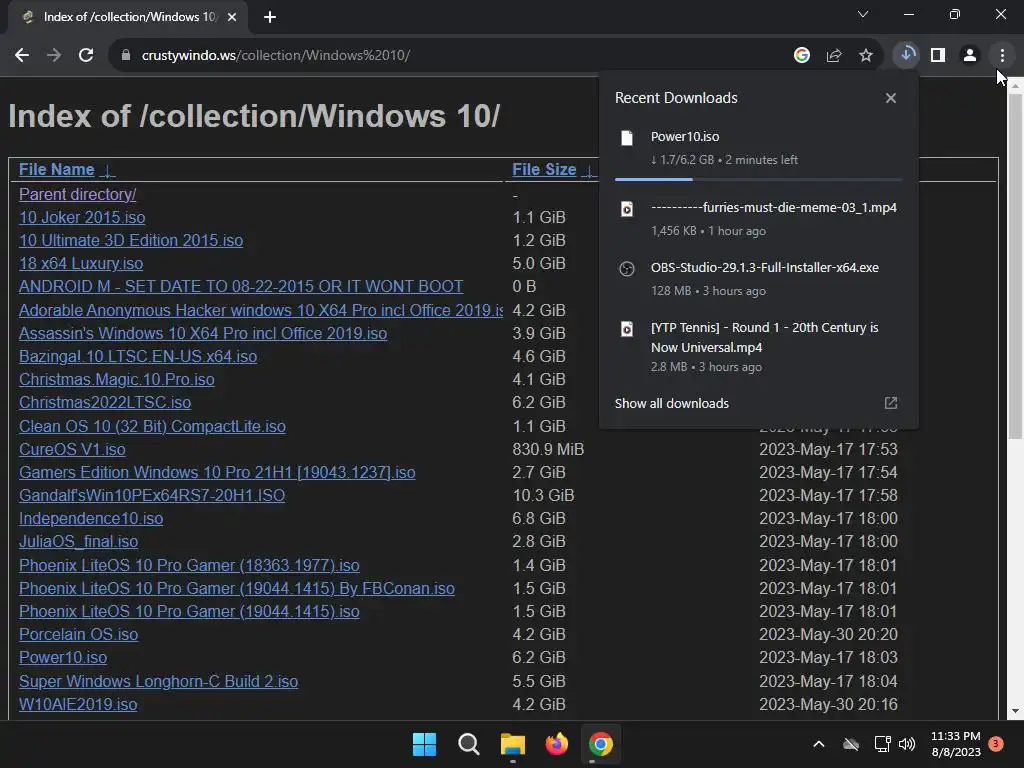This screenshot has width=1024, height=768.
Task: Bookmark this page with the star
Action: tap(865, 56)
